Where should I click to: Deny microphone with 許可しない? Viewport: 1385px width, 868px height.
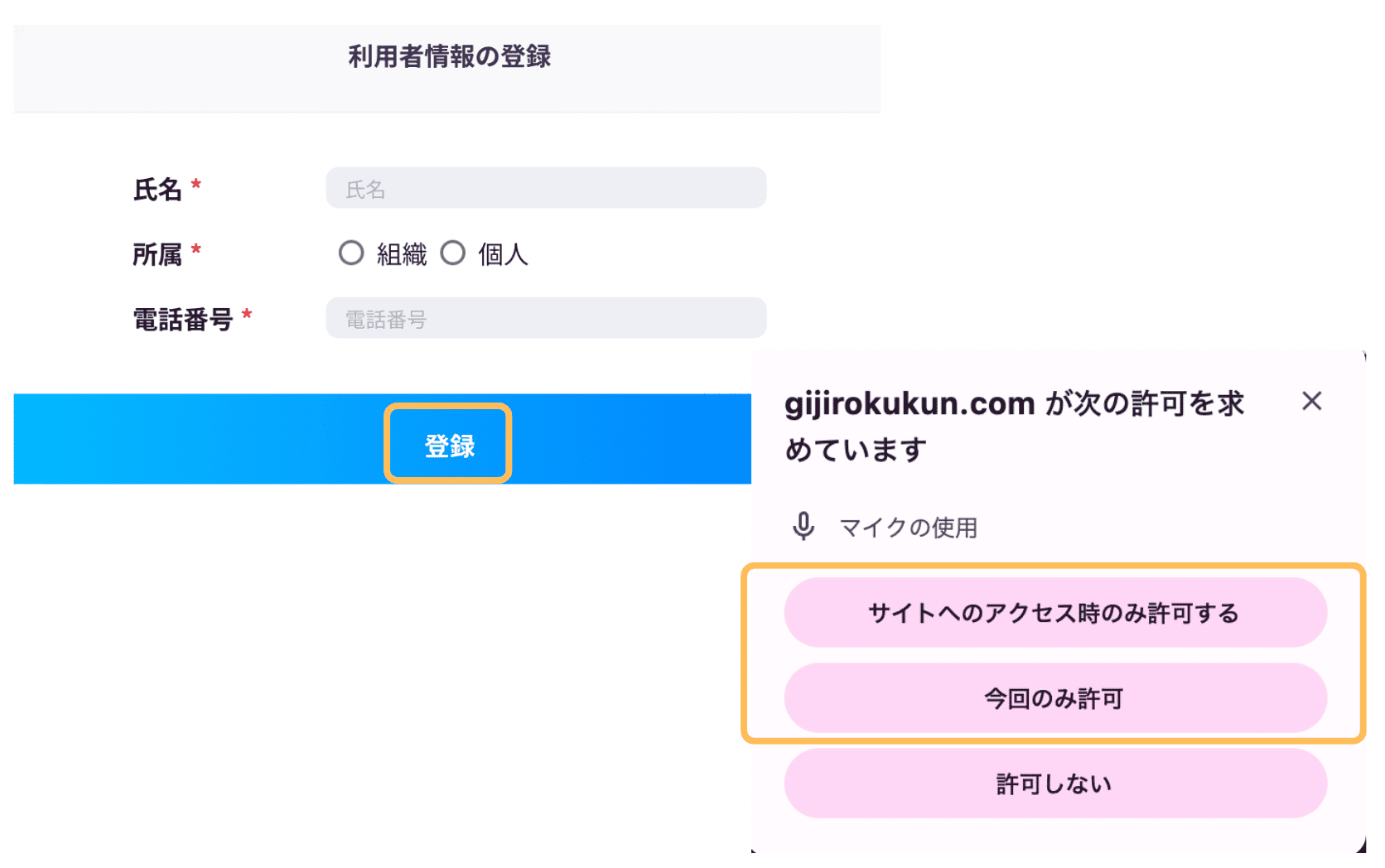[1055, 784]
